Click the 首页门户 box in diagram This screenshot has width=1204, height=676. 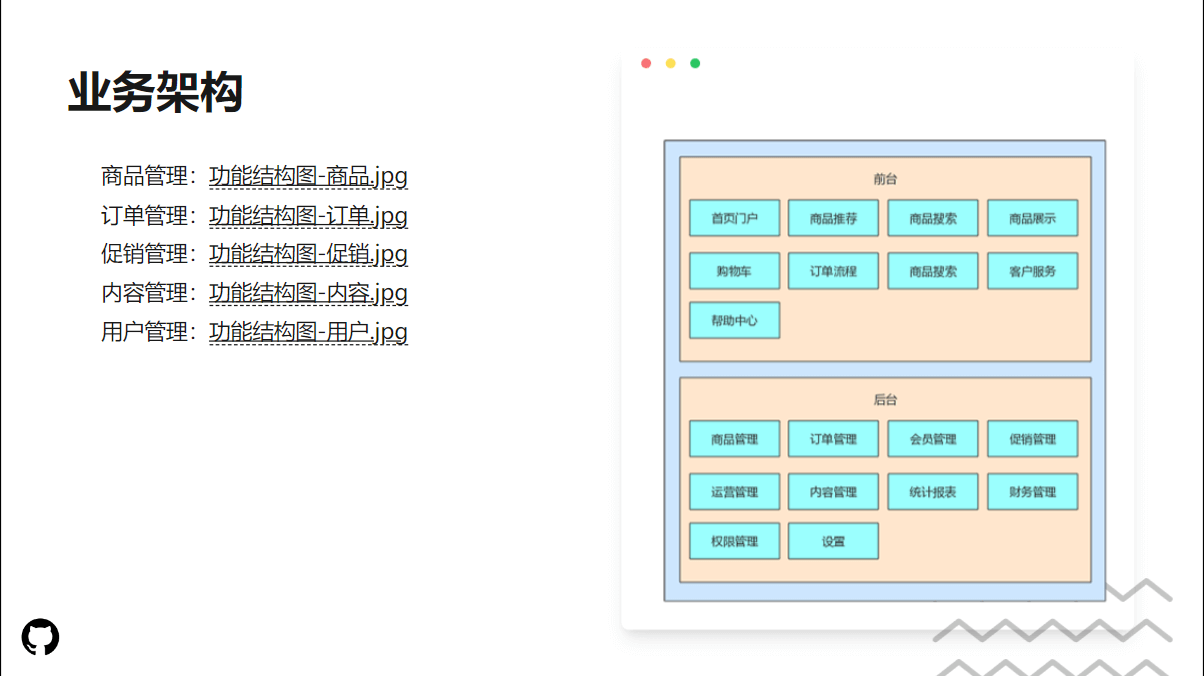coord(734,218)
